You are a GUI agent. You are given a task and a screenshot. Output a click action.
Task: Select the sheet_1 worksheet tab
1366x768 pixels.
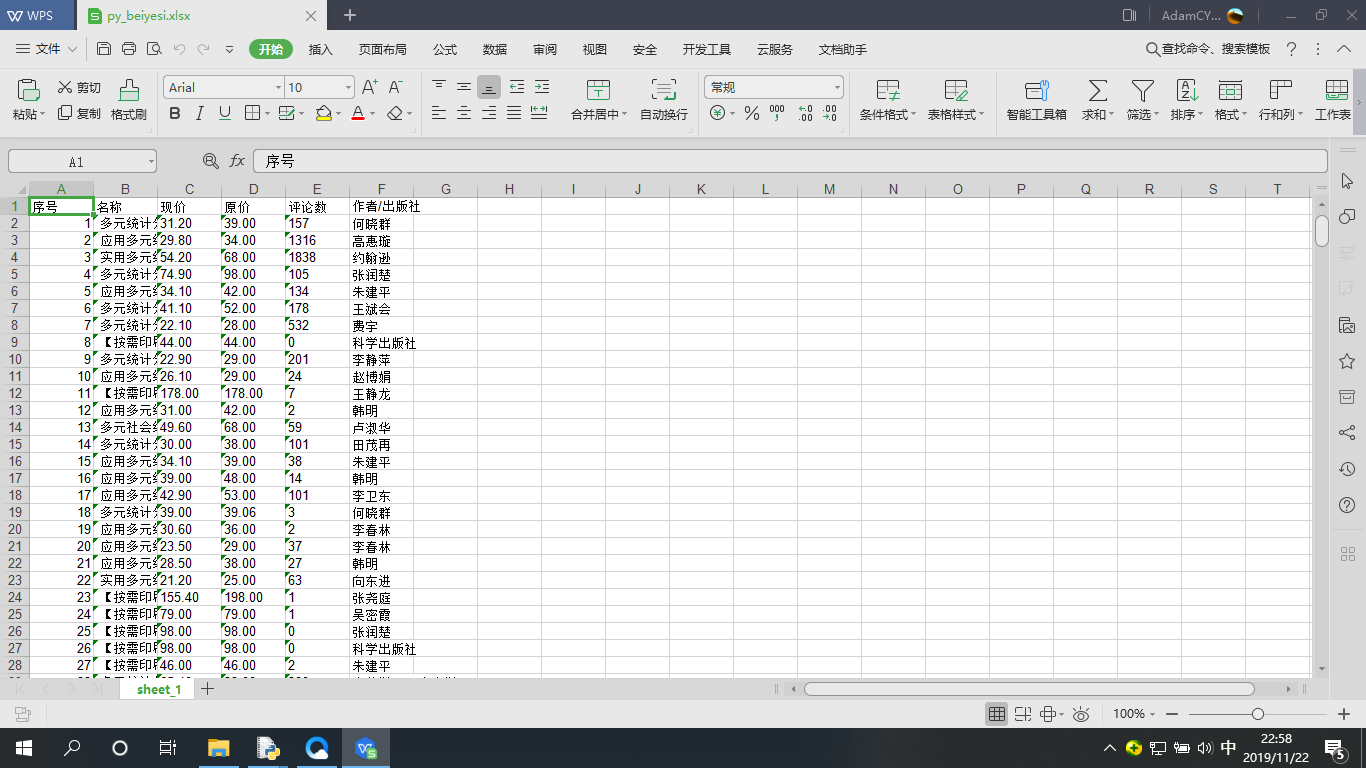159,689
